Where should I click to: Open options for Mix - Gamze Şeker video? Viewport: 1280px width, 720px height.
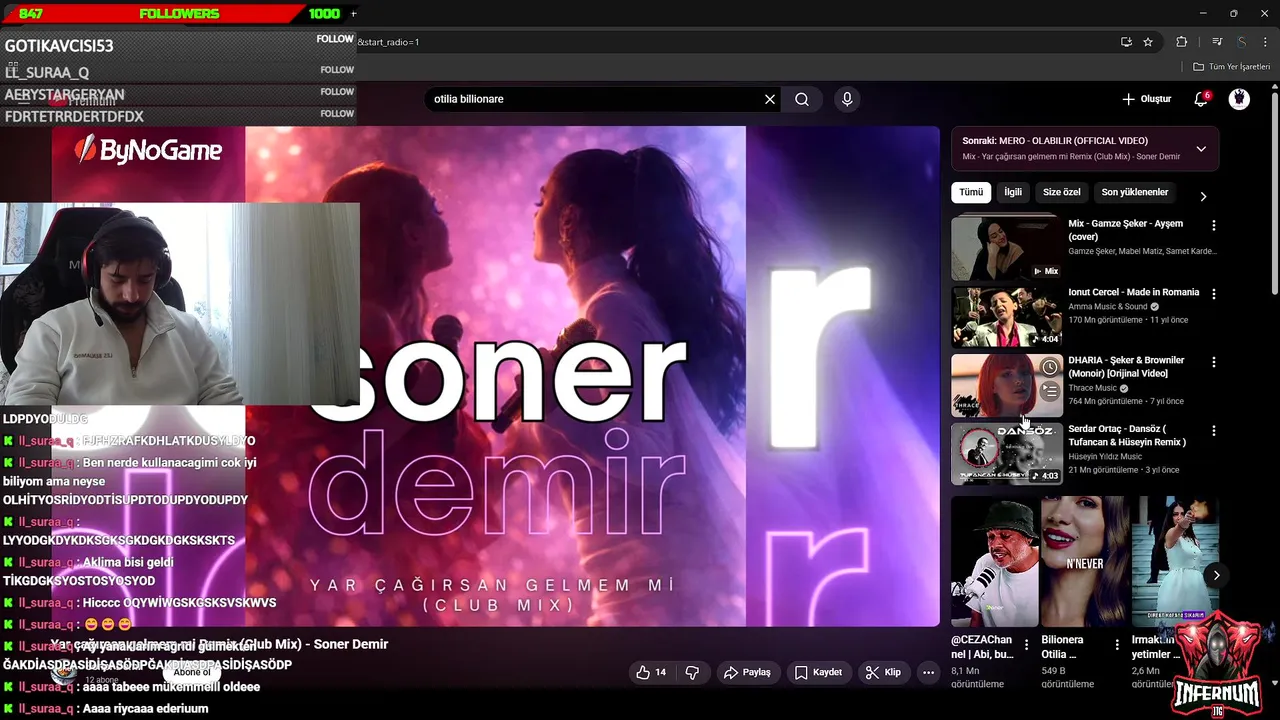click(x=1214, y=226)
